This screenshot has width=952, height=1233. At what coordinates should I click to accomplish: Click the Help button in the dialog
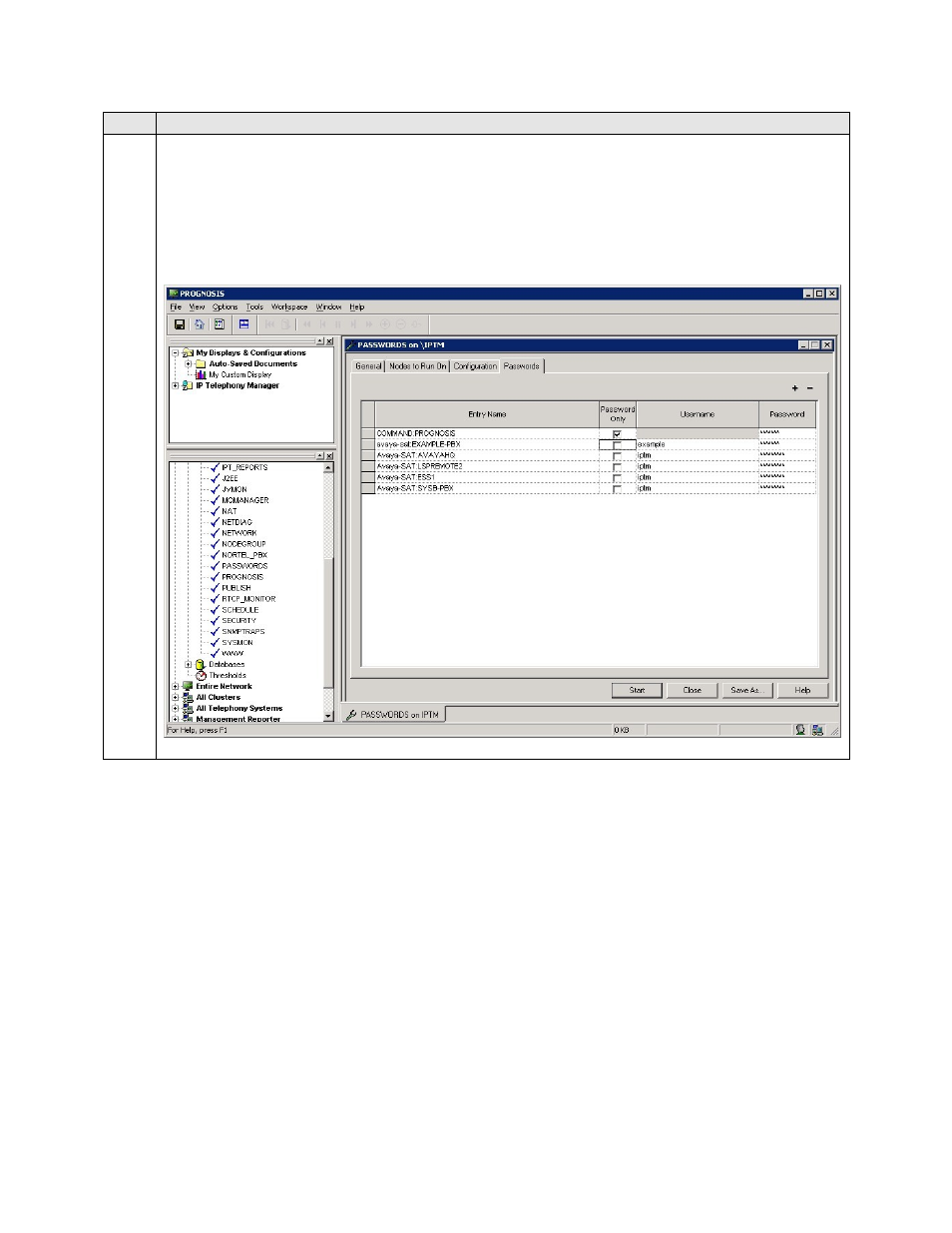(802, 690)
